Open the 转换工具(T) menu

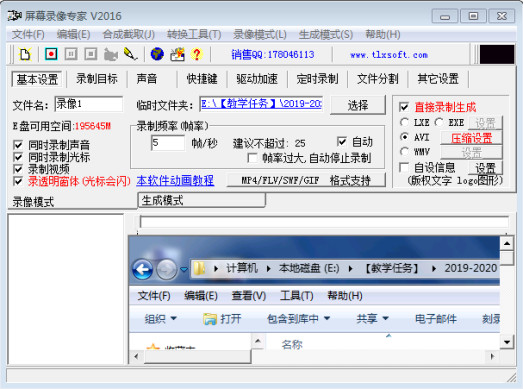tap(194, 34)
